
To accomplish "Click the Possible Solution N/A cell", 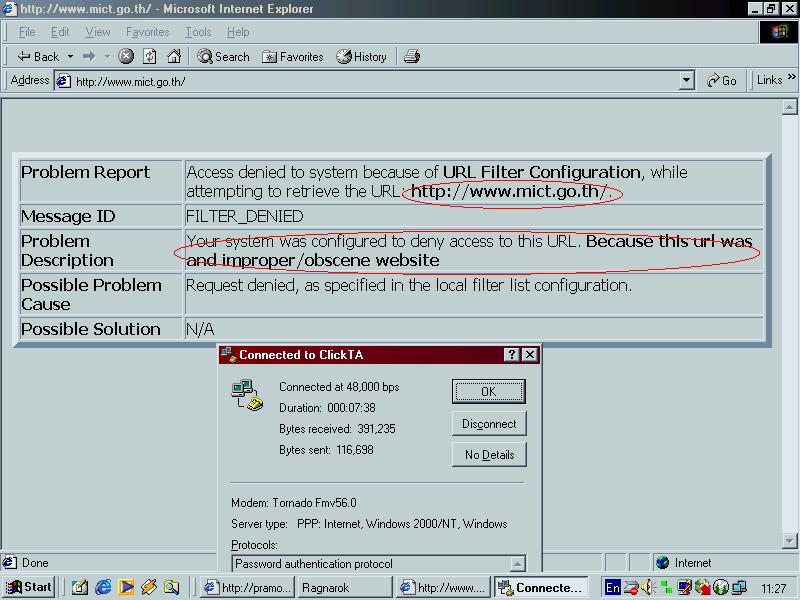I will (473, 329).
